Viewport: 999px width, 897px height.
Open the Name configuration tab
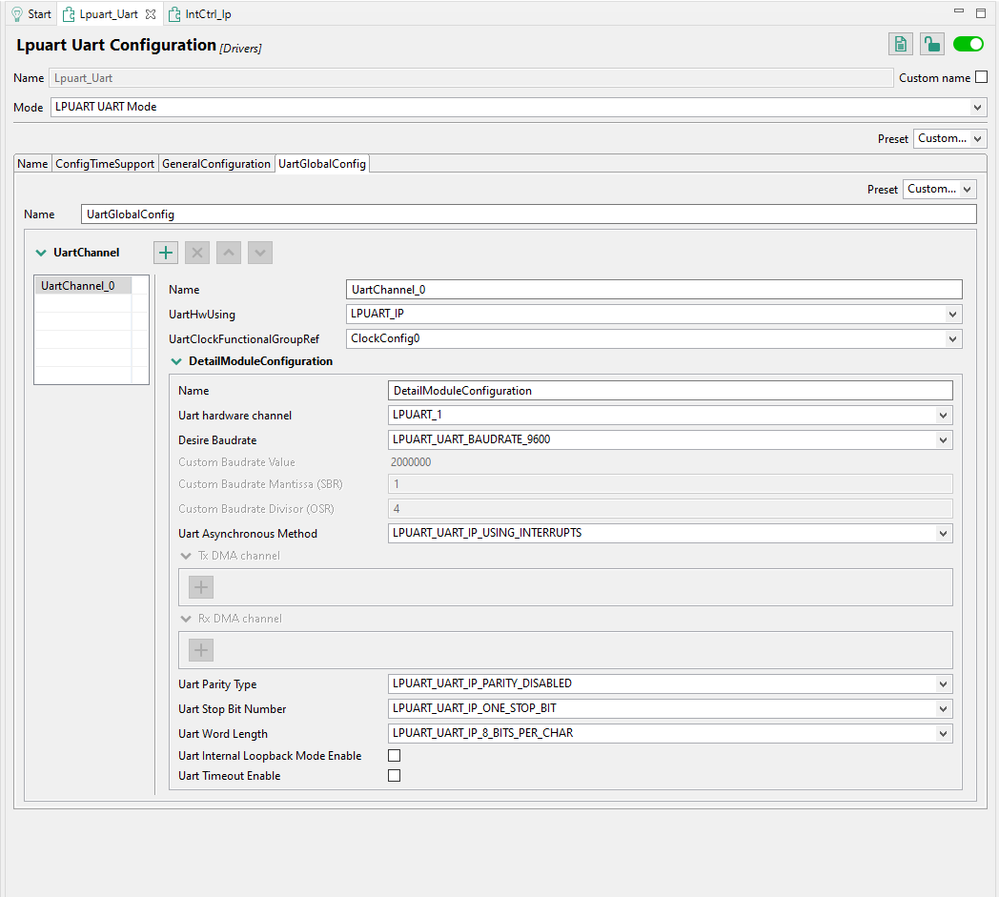32,164
